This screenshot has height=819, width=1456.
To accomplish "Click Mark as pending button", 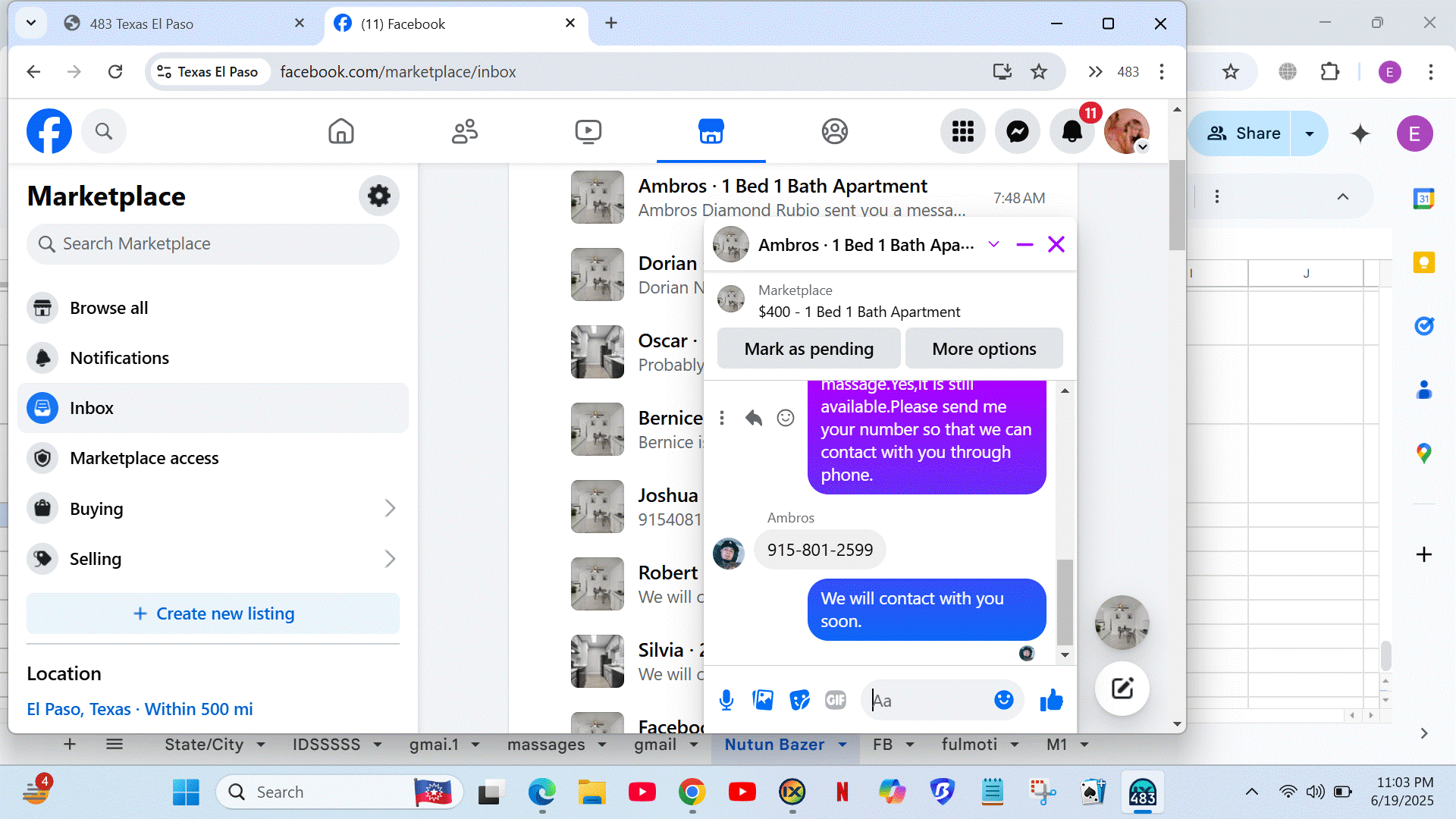I will pos(808,349).
